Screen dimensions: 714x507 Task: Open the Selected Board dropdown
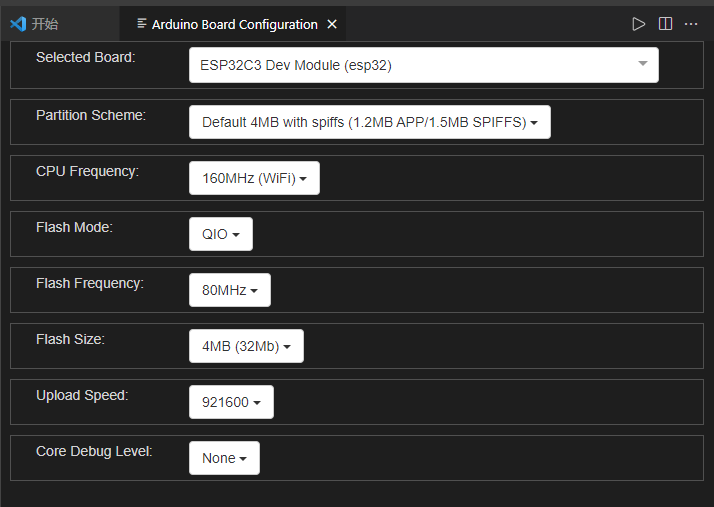click(423, 65)
